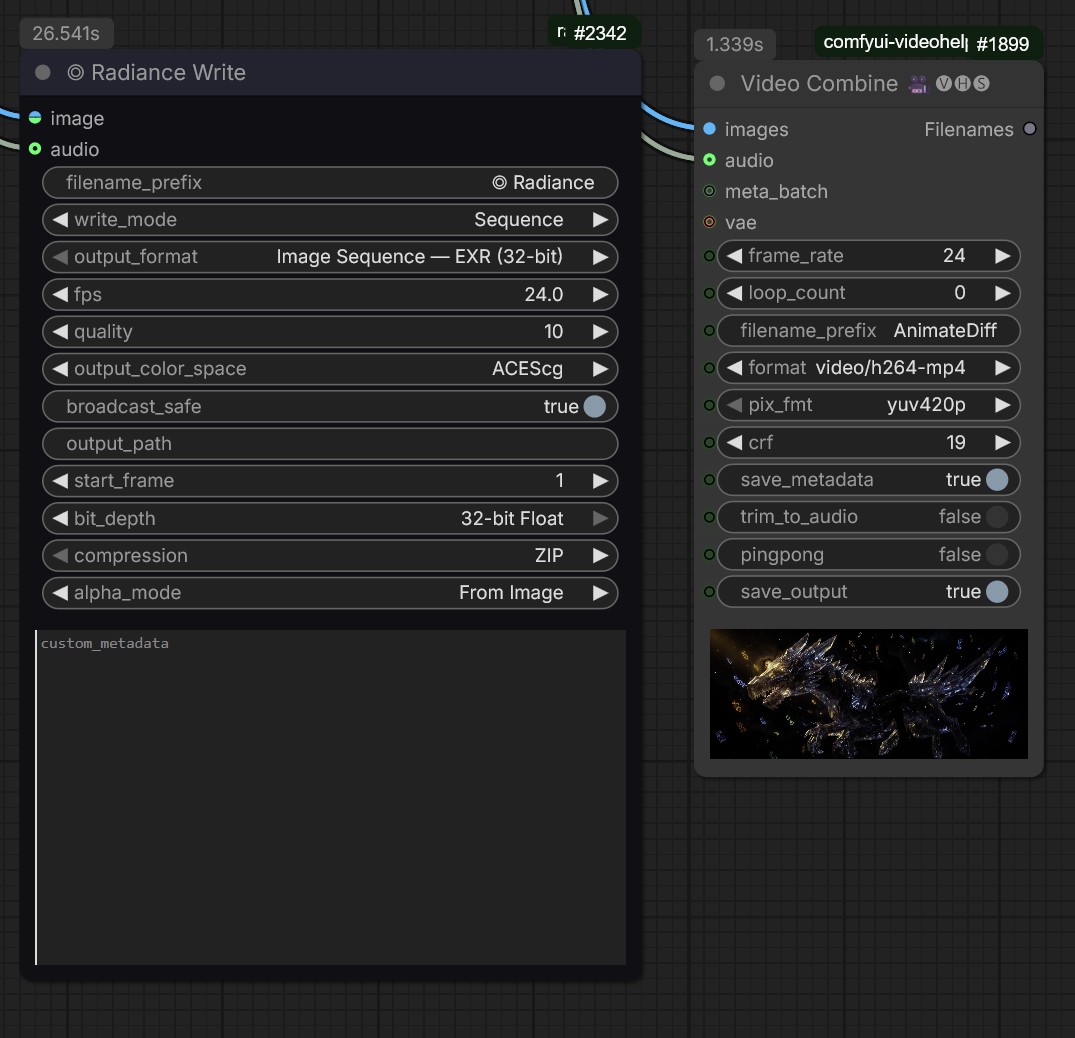Open the compression dropdown
The image size is (1075, 1038).
pos(330,555)
